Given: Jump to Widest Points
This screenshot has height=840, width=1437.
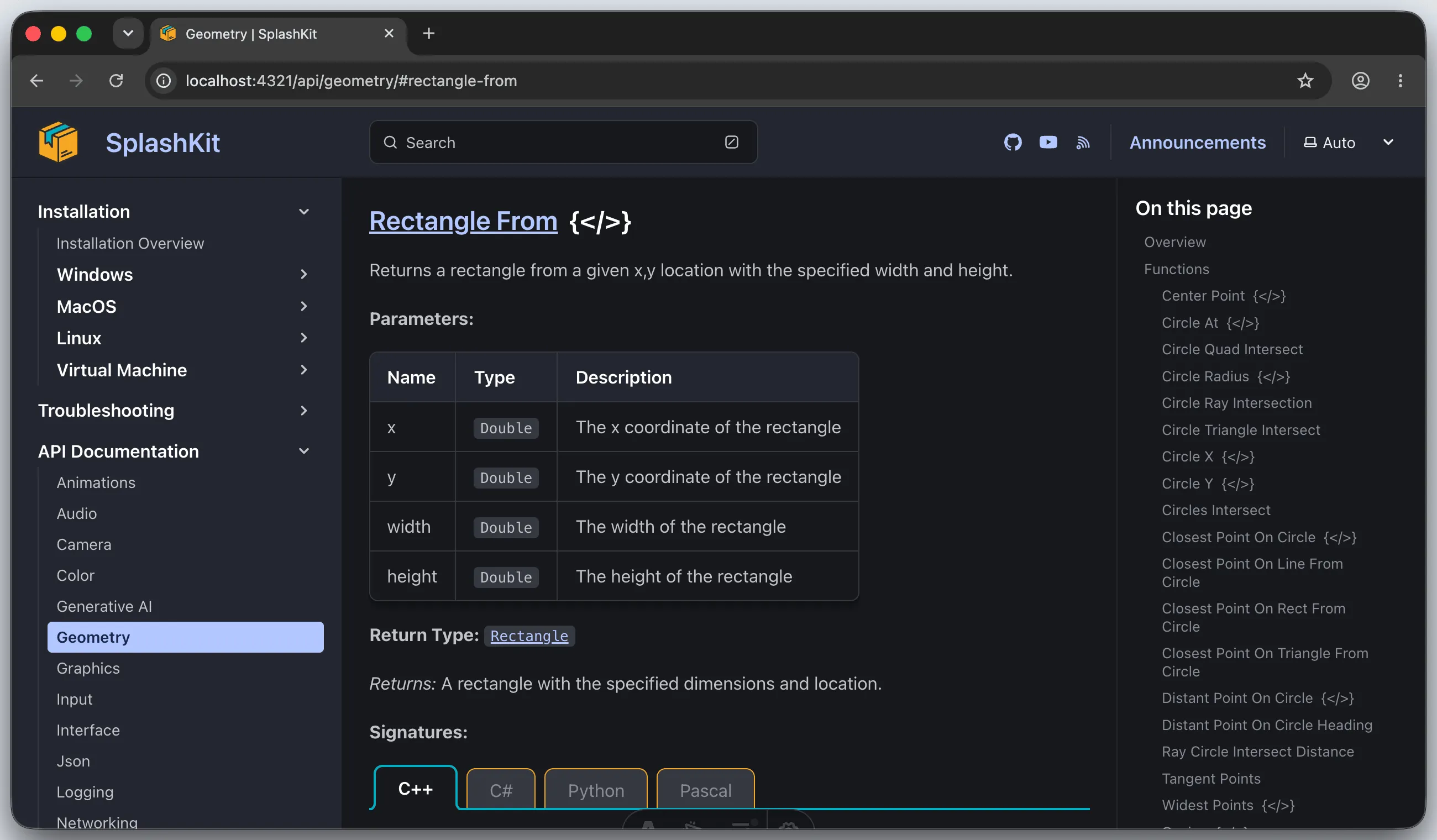Looking at the screenshot, I should click(1228, 806).
